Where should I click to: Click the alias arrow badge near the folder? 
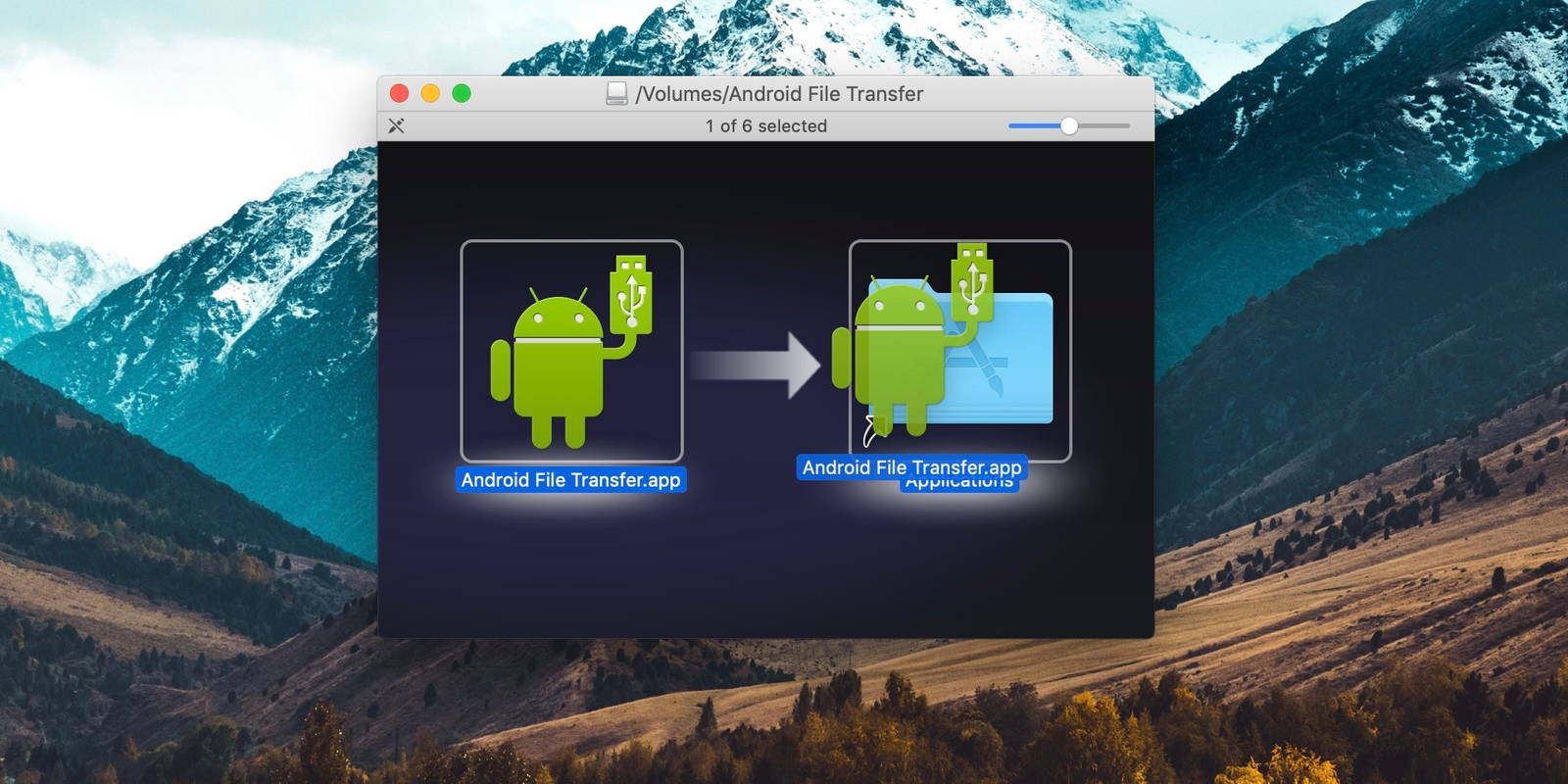(872, 429)
